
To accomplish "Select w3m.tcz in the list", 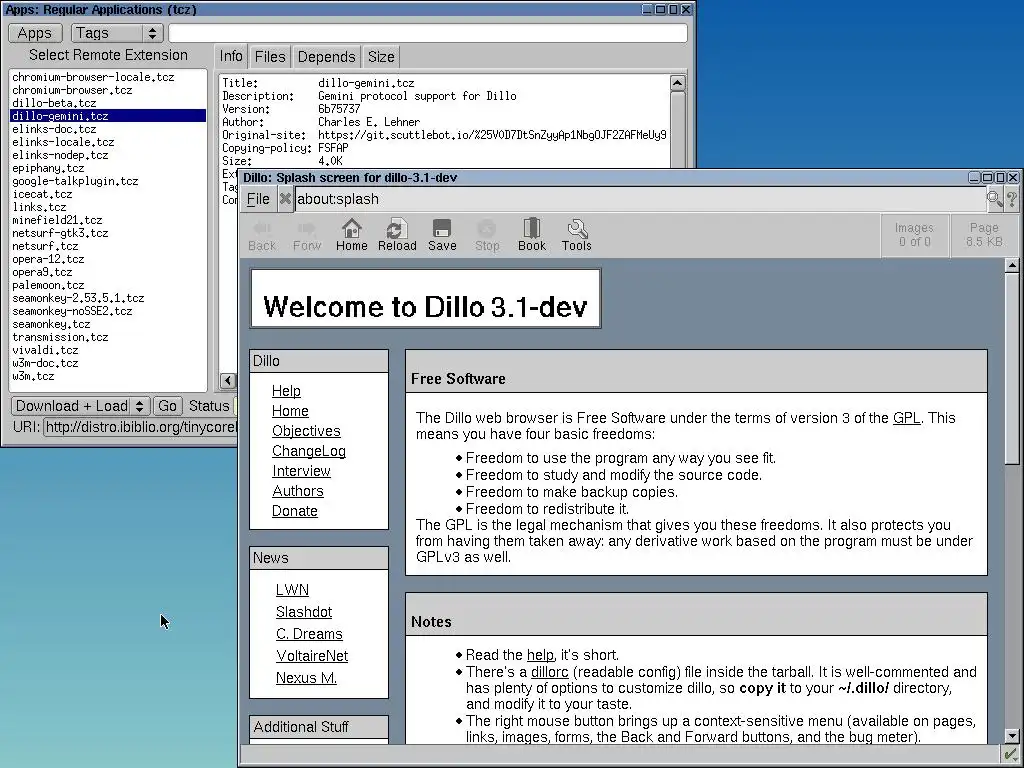I will pos(108,376).
